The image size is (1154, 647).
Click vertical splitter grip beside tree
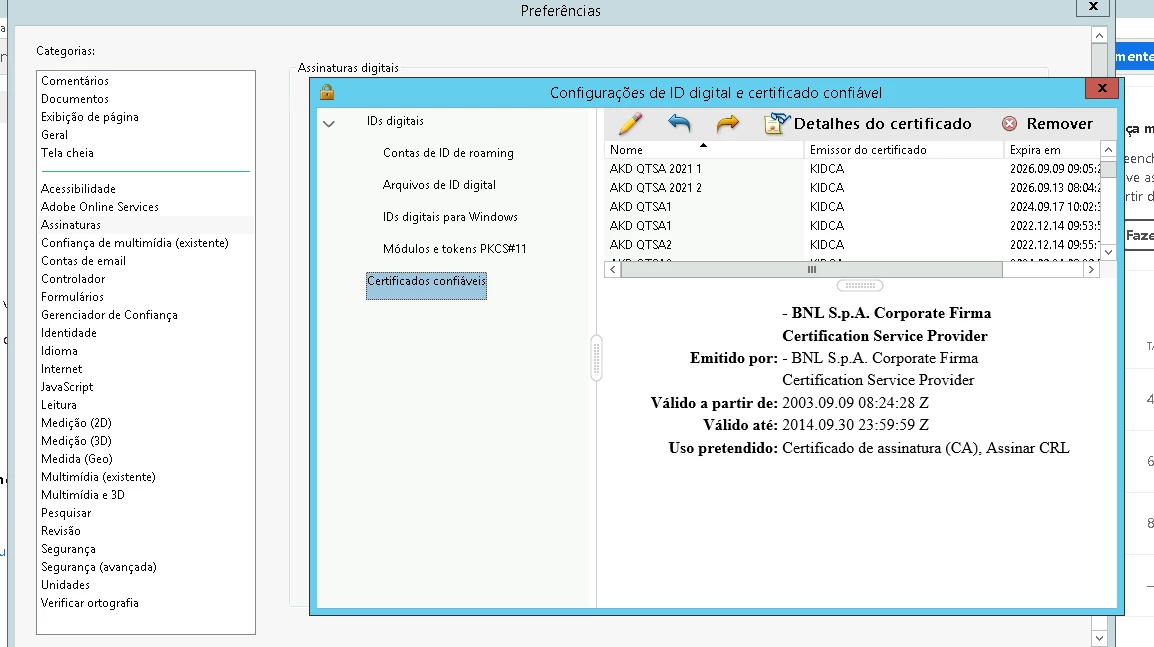click(x=596, y=358)
